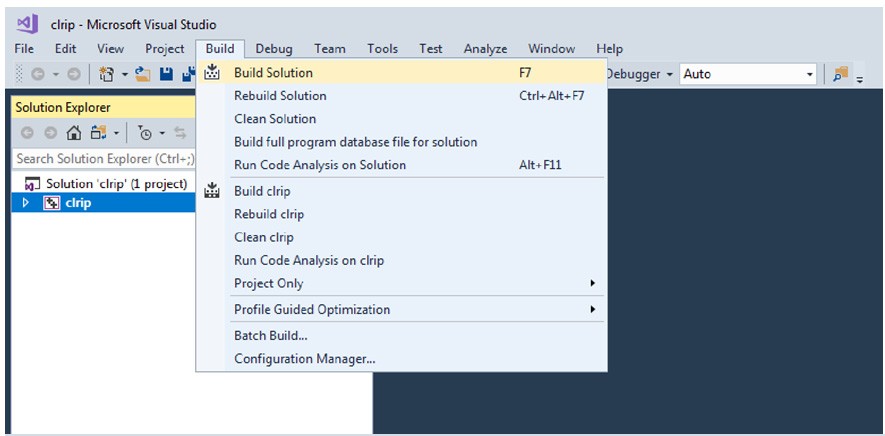885x436 pixels.
Task: Click the New Project toolbar icon
Action: tap(105, 74)
